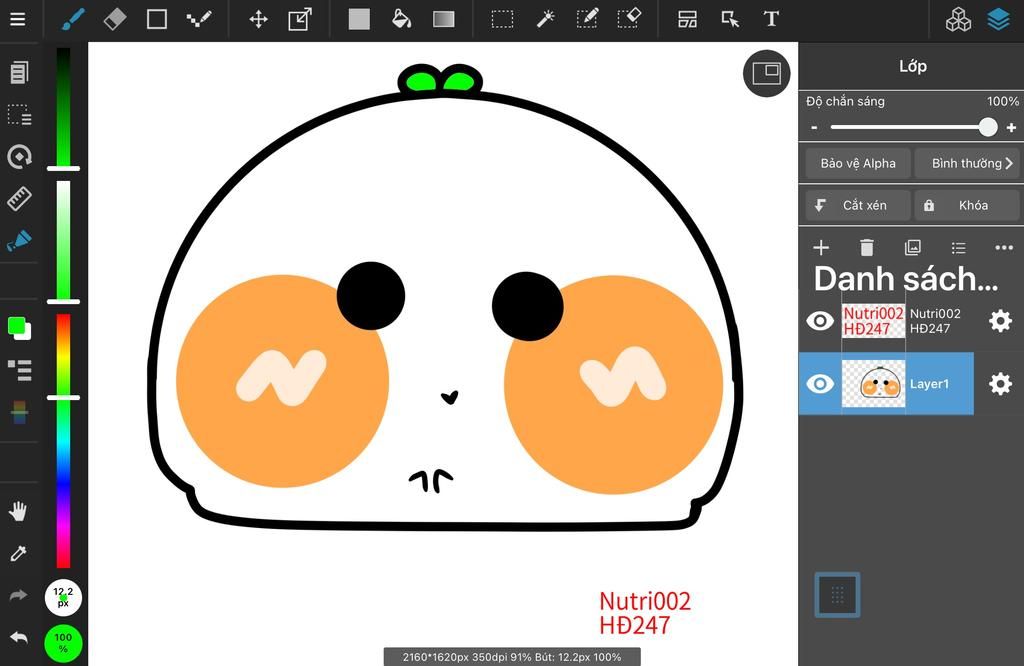Click the top green brightness slider

pyautogui.click(x=63, y=108)
